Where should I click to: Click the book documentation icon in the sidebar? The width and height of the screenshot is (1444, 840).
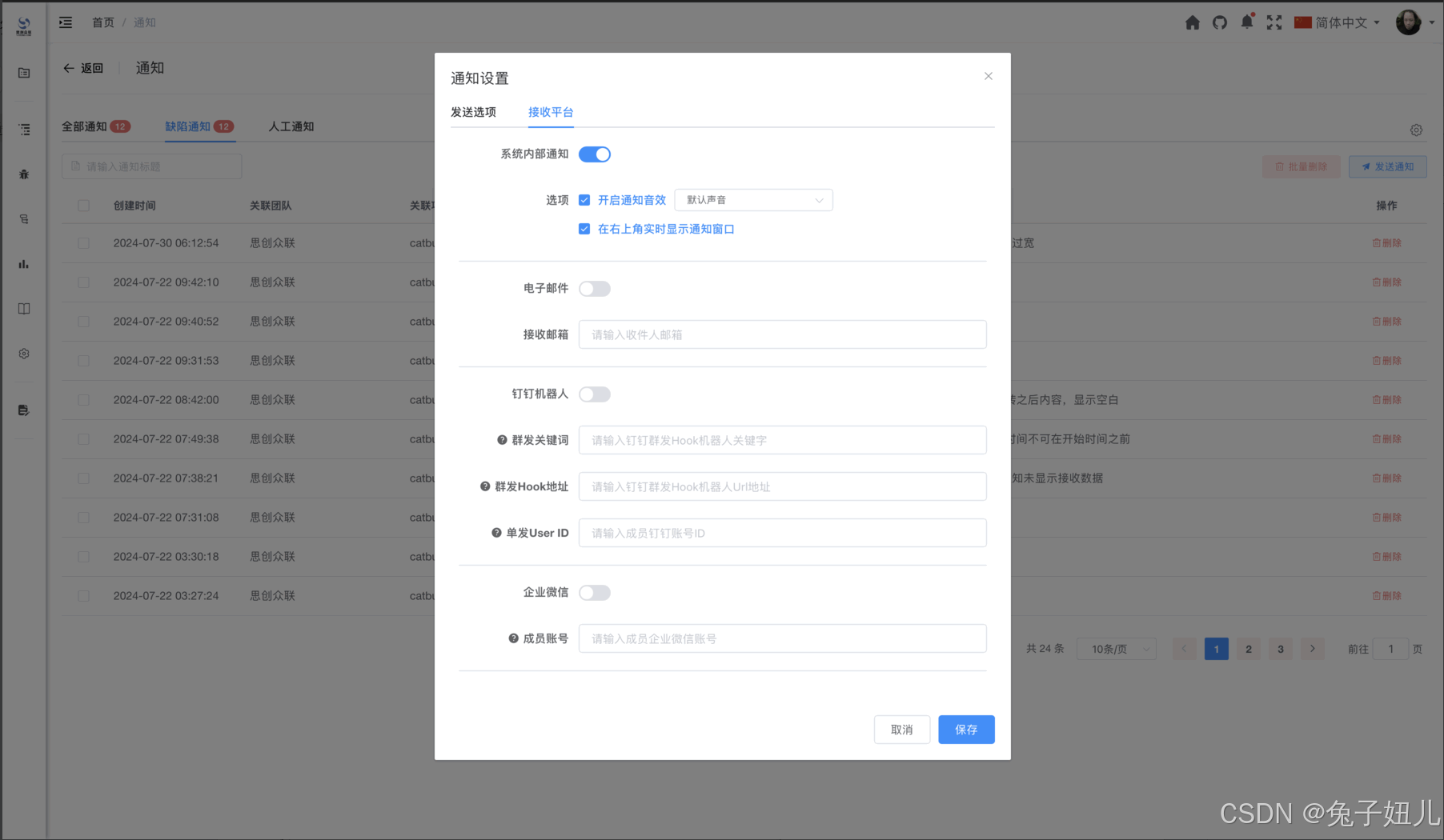[x=23, y=308]
